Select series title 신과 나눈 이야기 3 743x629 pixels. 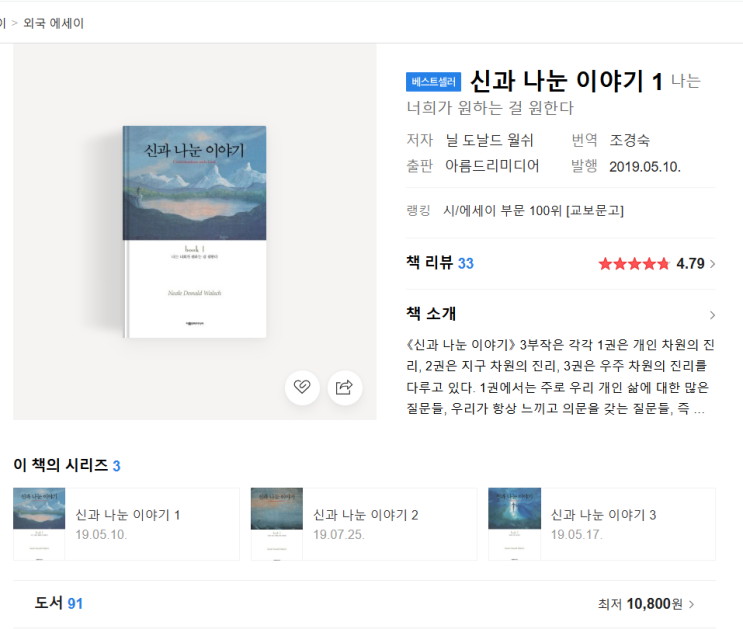603,515
